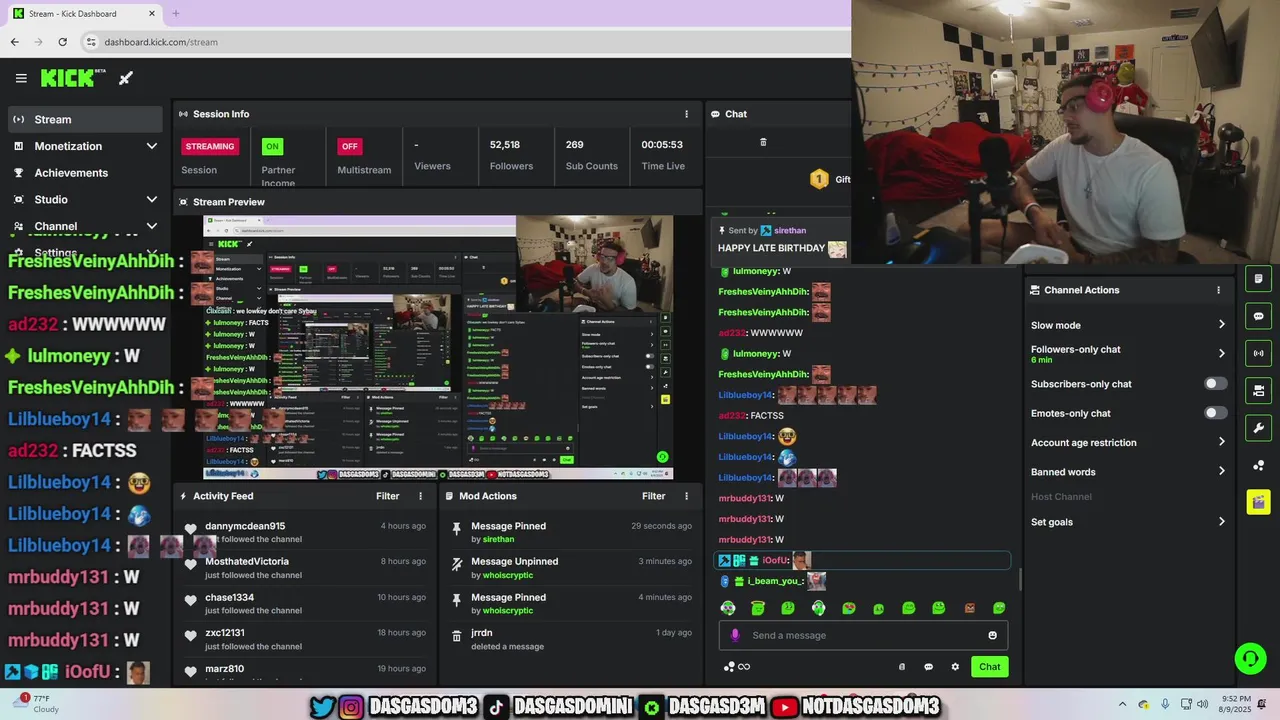
Task: Open chat settings gear icon
Action: click(x=955, y=667)
